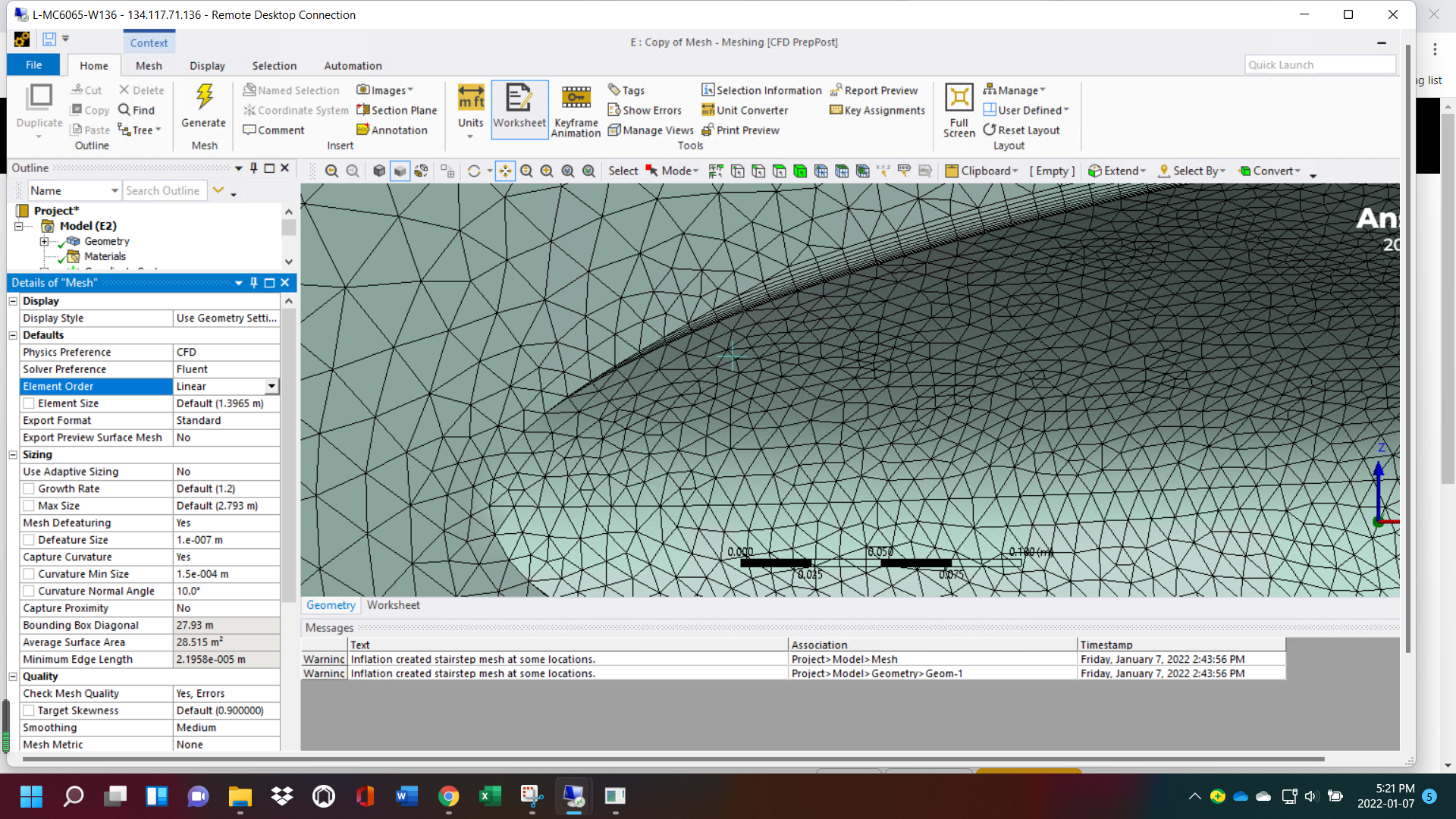1456x819 pixels.
Task: Tick the Max Size checkbox
Action: pyautogui.click(x=29, y=506)
